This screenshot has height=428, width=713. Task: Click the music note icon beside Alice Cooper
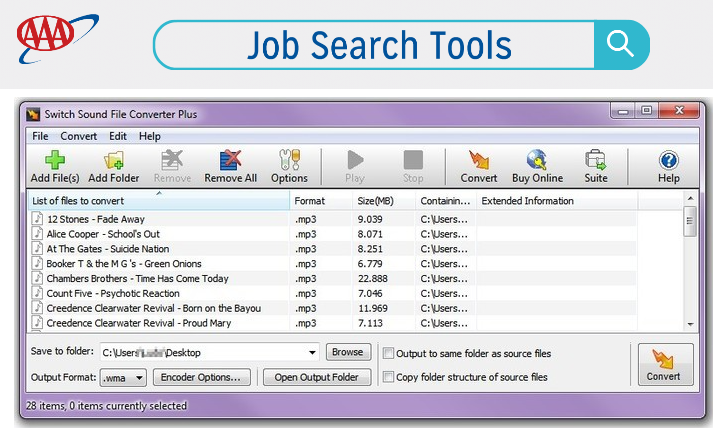click(x=38, y=234)
